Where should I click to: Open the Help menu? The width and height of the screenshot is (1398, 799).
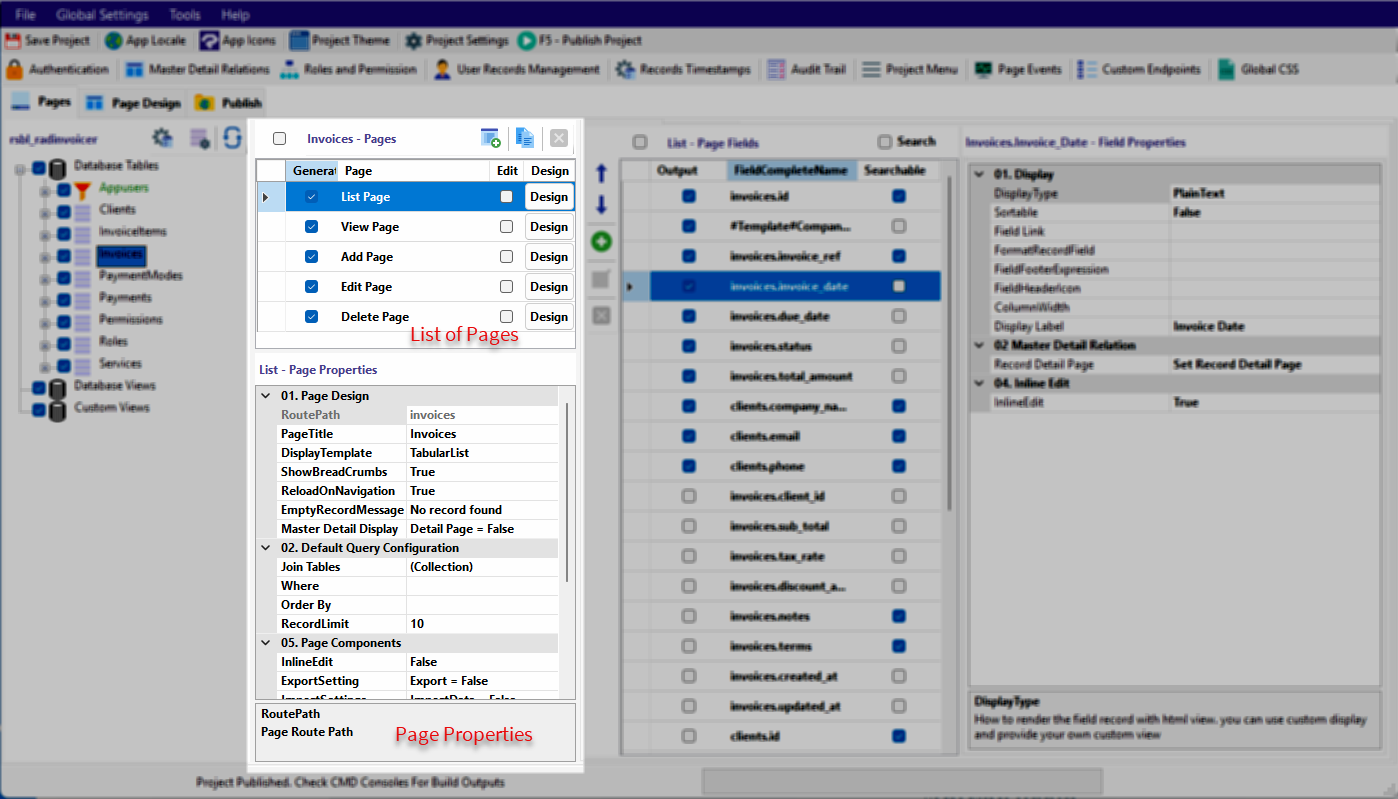pyautogui.click(x=235, y=15)
